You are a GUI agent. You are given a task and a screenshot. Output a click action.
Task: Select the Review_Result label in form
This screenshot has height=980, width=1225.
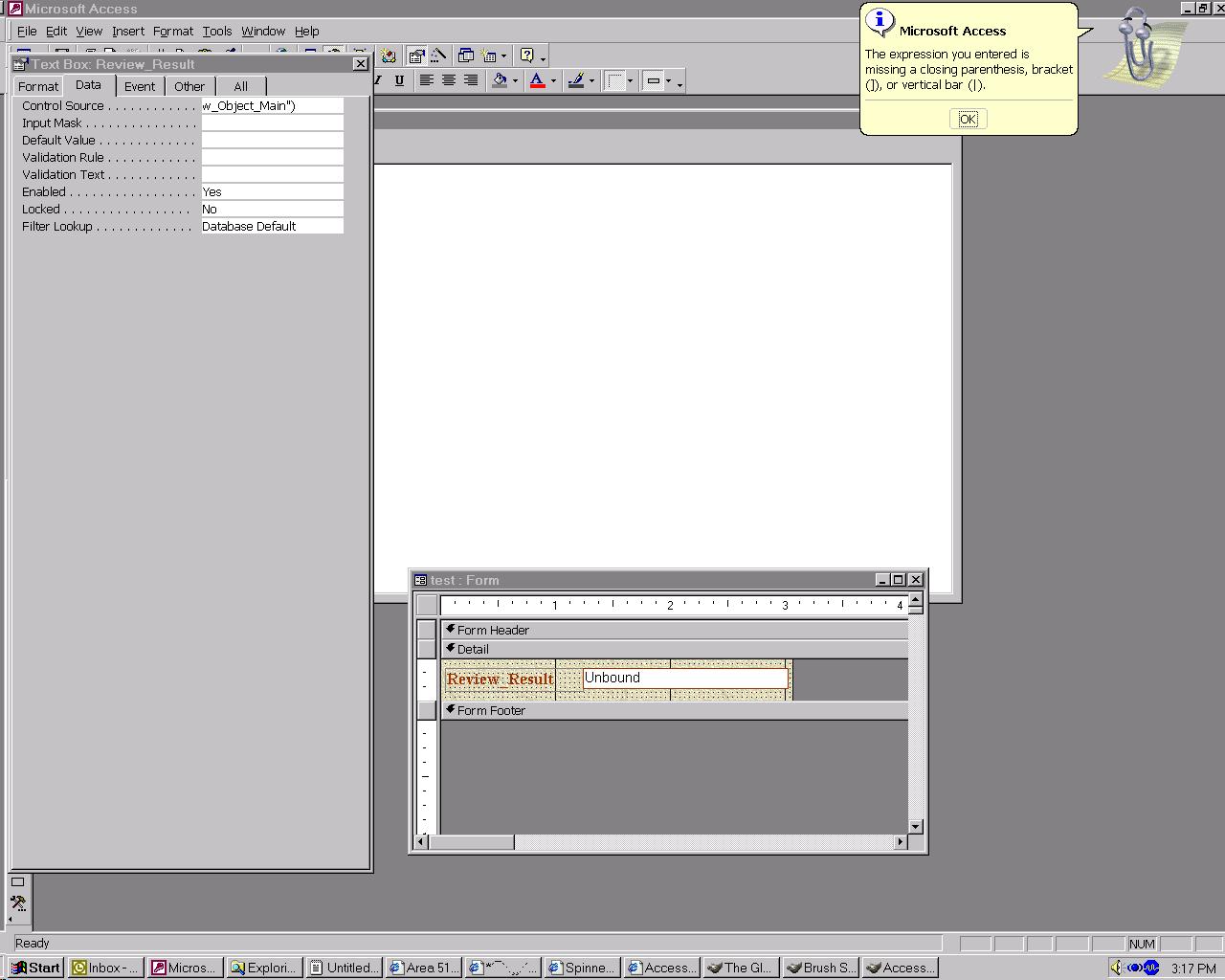tap(500, 679)
